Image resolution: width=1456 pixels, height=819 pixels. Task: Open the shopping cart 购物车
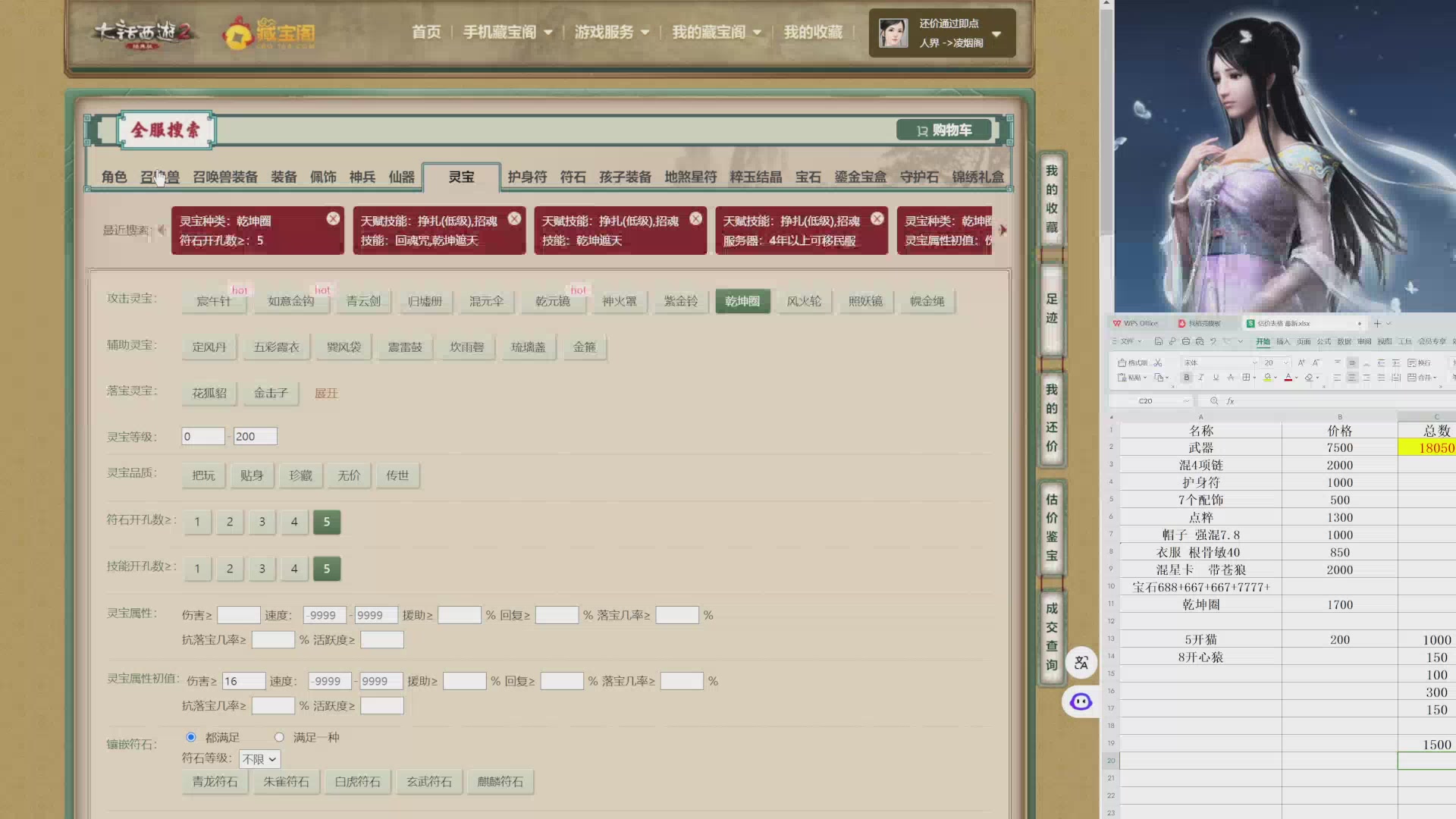[x=944, y=130]
